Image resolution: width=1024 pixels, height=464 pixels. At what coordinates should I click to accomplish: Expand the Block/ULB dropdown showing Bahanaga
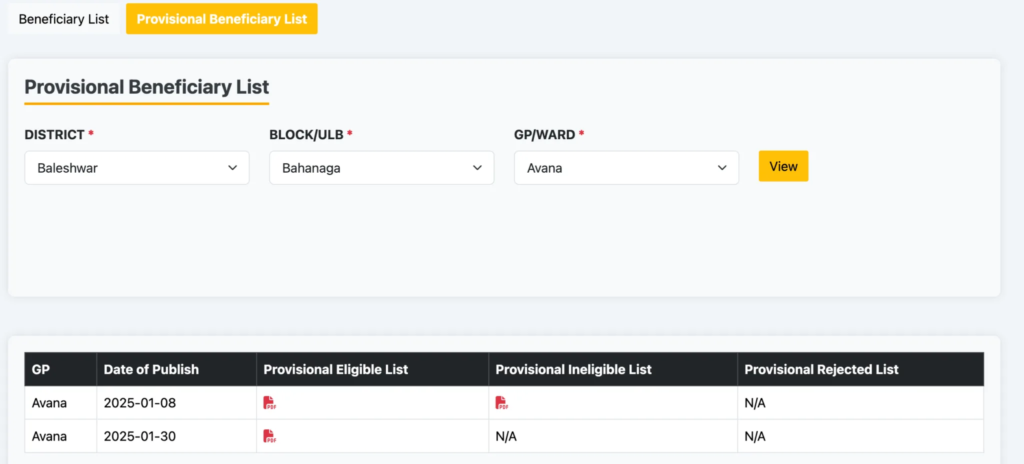click(x=382, y=168)
